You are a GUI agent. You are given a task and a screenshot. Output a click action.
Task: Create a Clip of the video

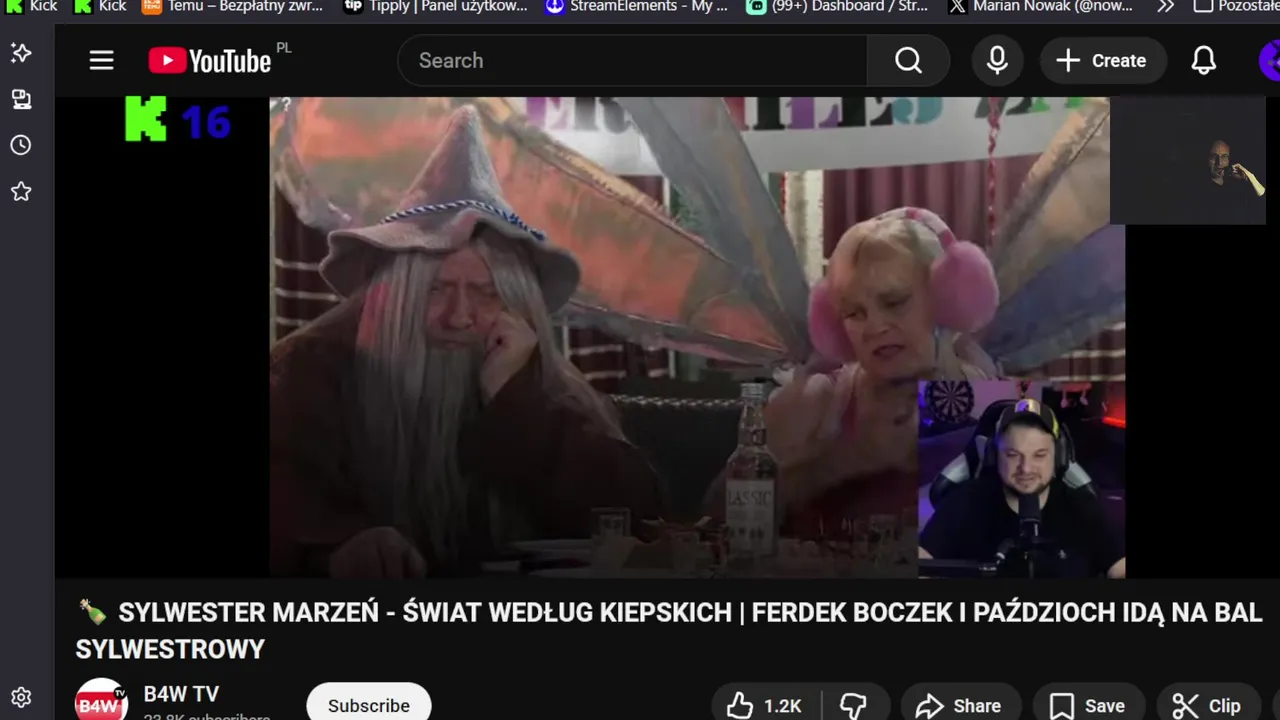click(x=1206, y=705)
